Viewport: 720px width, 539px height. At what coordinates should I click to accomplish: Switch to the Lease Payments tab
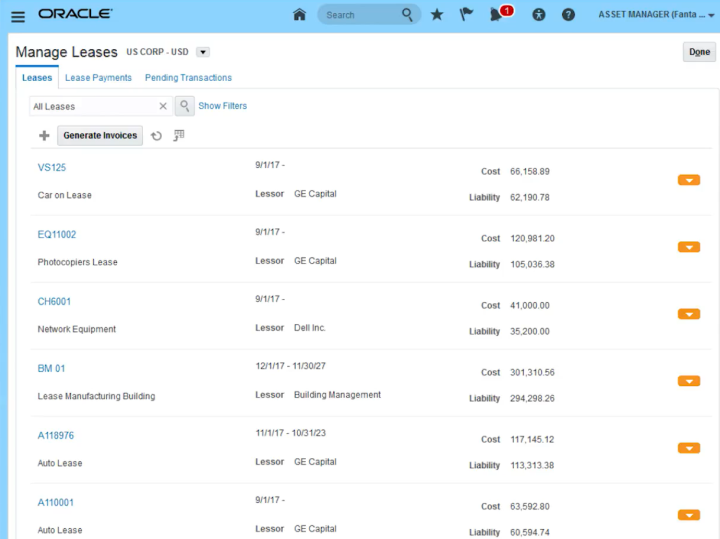(x=98, y=78)
